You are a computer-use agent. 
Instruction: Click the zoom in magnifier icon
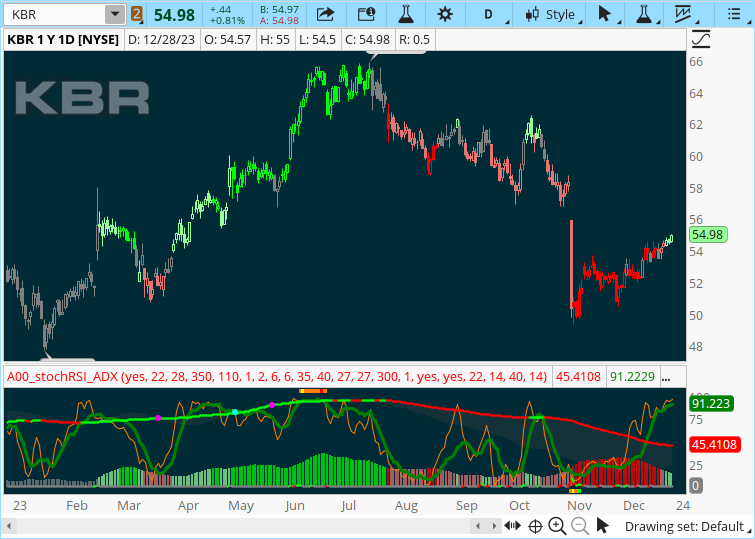(x=557, y=526)
